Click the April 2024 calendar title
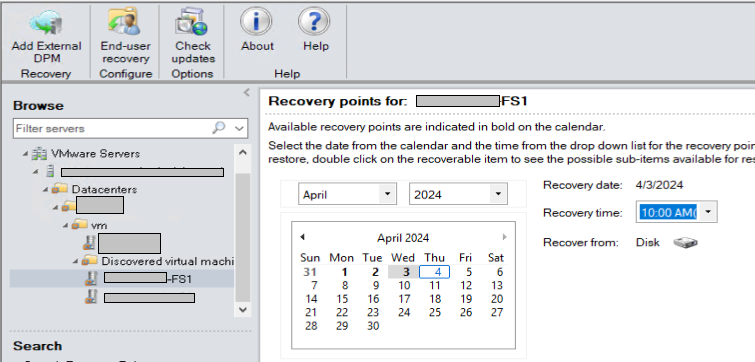Screen dimensions: 755x362 click(x=403, y=238)
